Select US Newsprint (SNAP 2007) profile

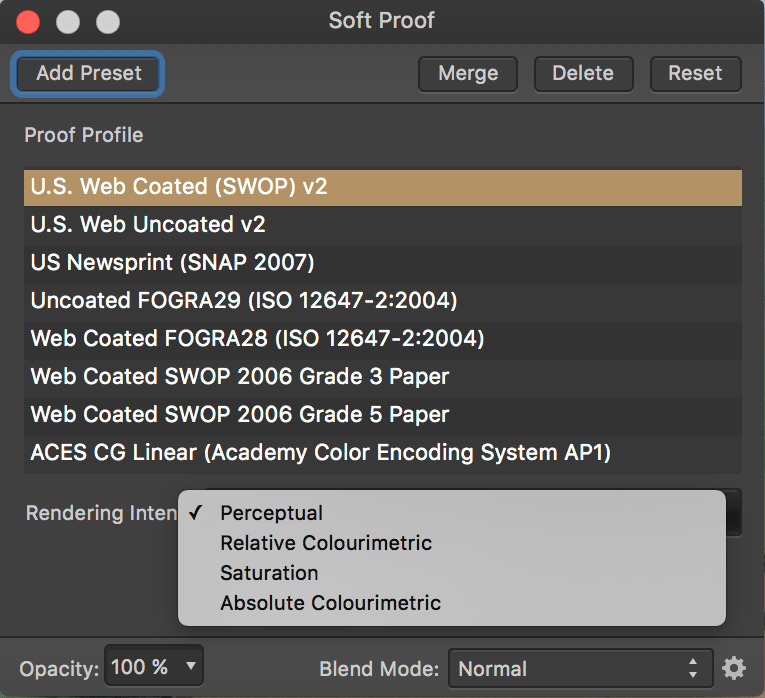pyautogui.click(x=382, y=263)
